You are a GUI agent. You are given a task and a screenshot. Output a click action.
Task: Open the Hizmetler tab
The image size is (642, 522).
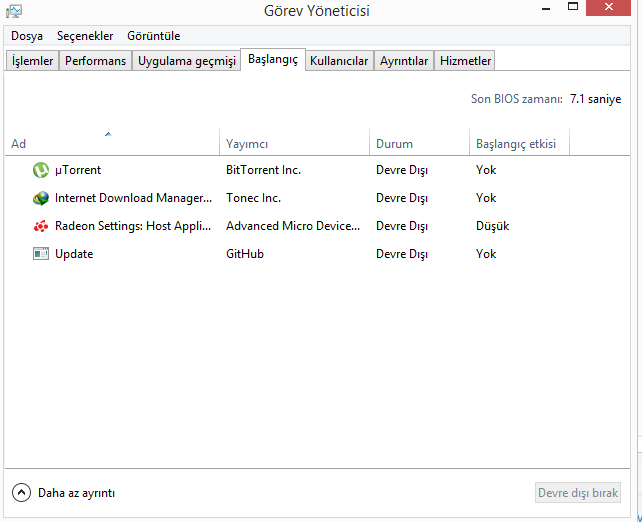[x=466, y=61]
